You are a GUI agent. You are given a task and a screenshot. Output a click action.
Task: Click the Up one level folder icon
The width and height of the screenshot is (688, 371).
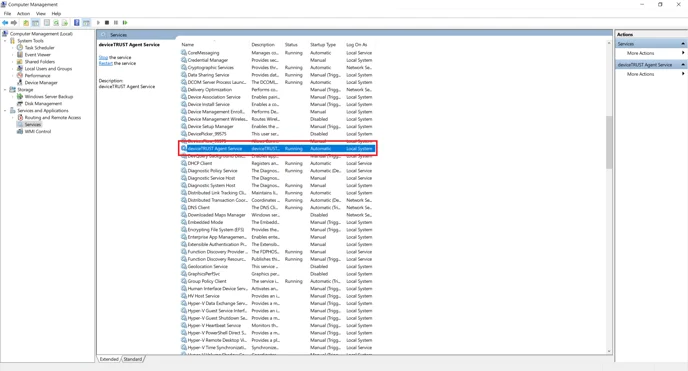pyautogui.click(x=26, y=23)
